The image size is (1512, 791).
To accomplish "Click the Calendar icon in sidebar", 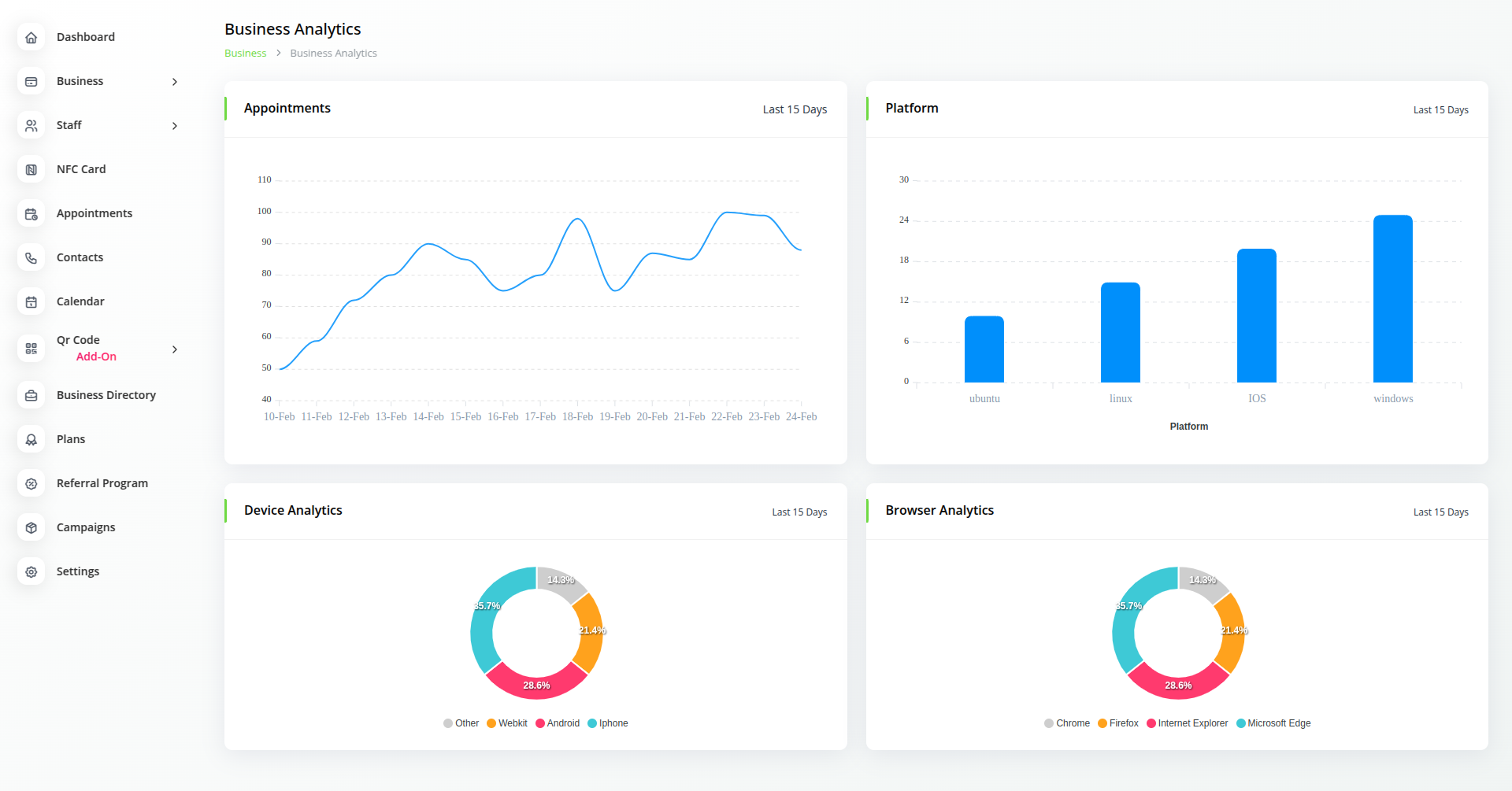I will [x=31, y=302].
